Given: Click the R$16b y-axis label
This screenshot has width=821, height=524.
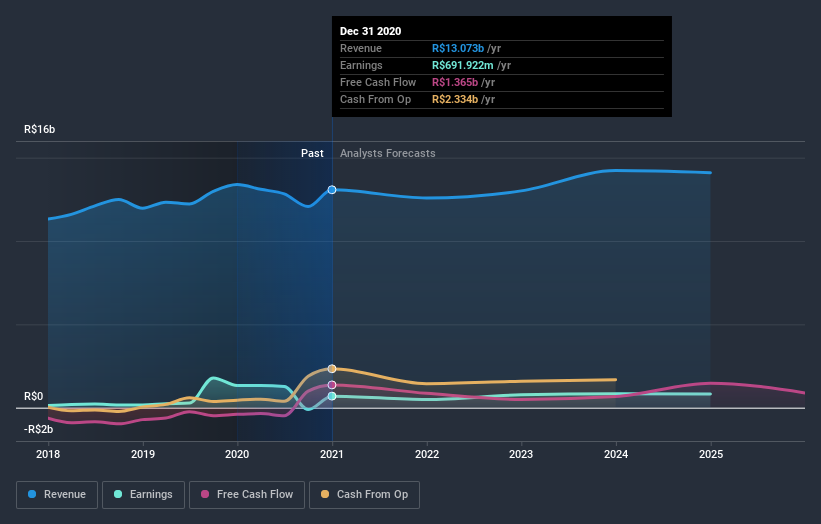Looking at the screenshot, I should coord(39,129).
